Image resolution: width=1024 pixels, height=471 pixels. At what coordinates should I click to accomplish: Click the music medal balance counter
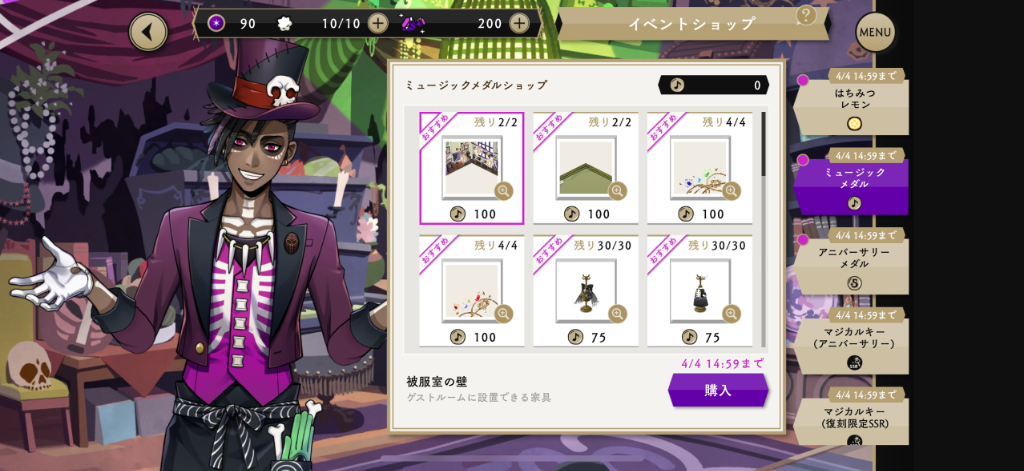713,85
